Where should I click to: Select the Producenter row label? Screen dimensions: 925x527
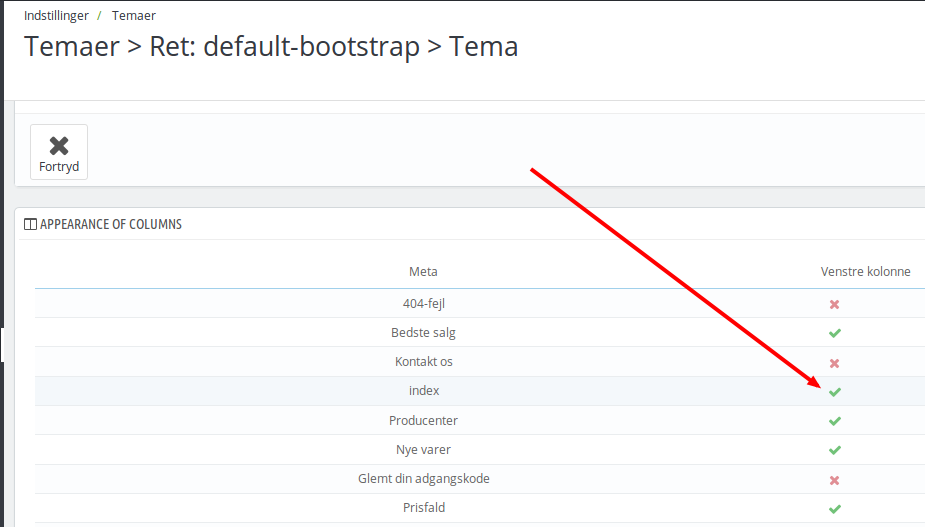[x=423, y=421]
